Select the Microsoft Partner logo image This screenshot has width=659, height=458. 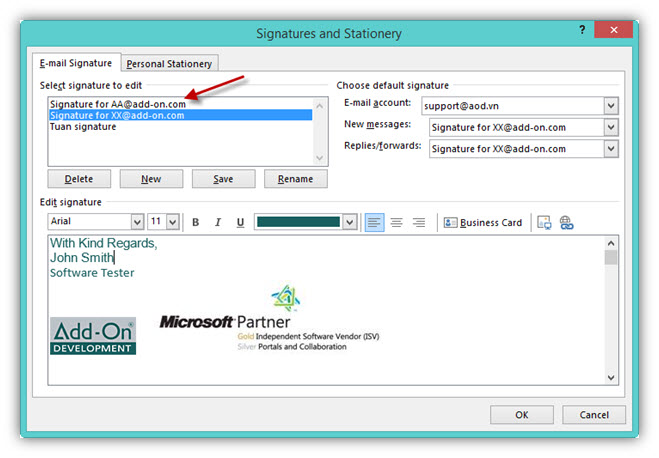(269, 318)
